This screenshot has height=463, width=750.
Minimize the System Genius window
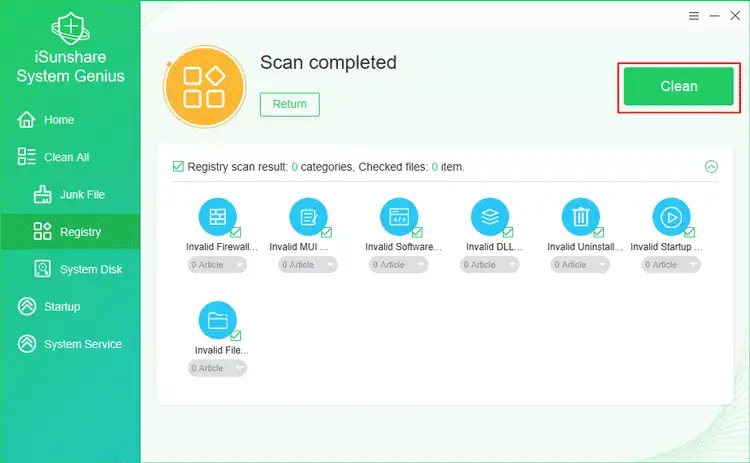click(715, 16)
